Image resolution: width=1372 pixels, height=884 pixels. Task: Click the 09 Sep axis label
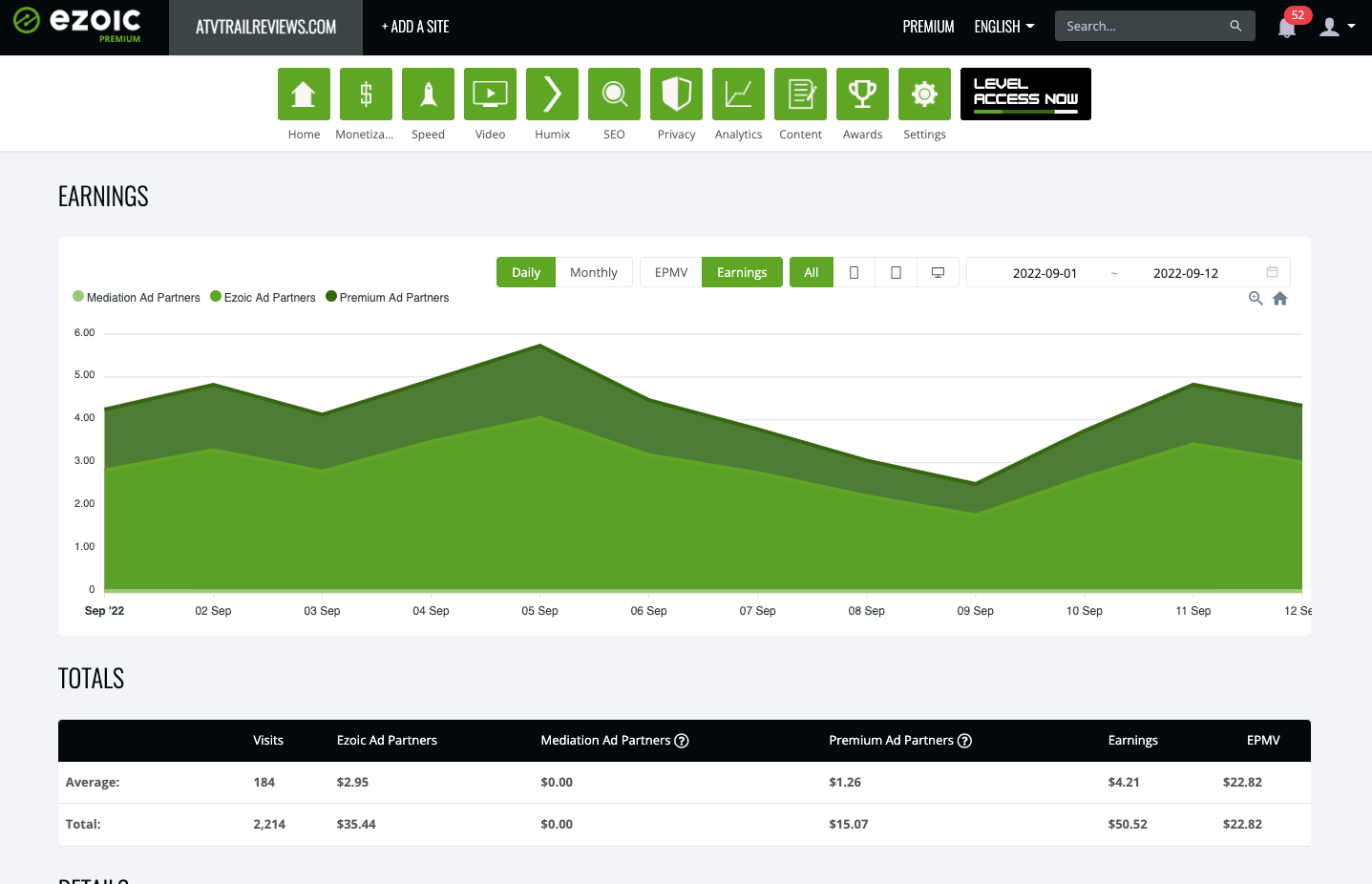point(975,611)
